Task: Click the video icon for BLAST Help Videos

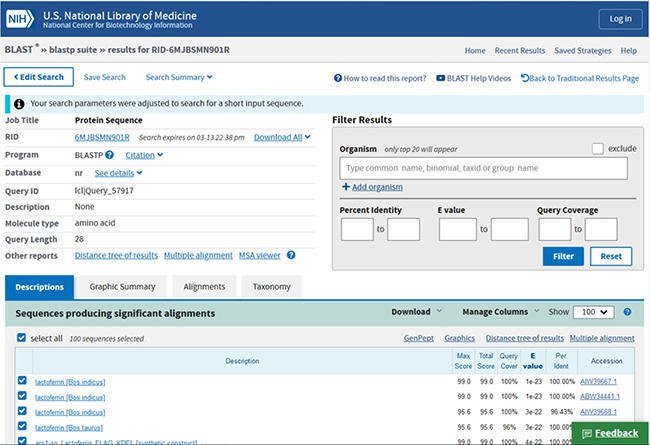Action: [x=440, y=78]
